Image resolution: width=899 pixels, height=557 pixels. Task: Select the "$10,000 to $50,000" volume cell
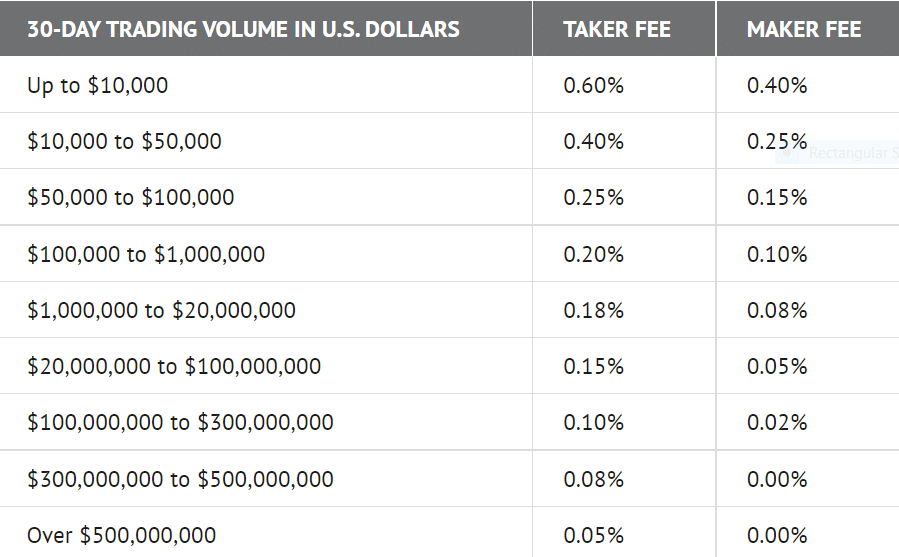(x=124, y=142)
